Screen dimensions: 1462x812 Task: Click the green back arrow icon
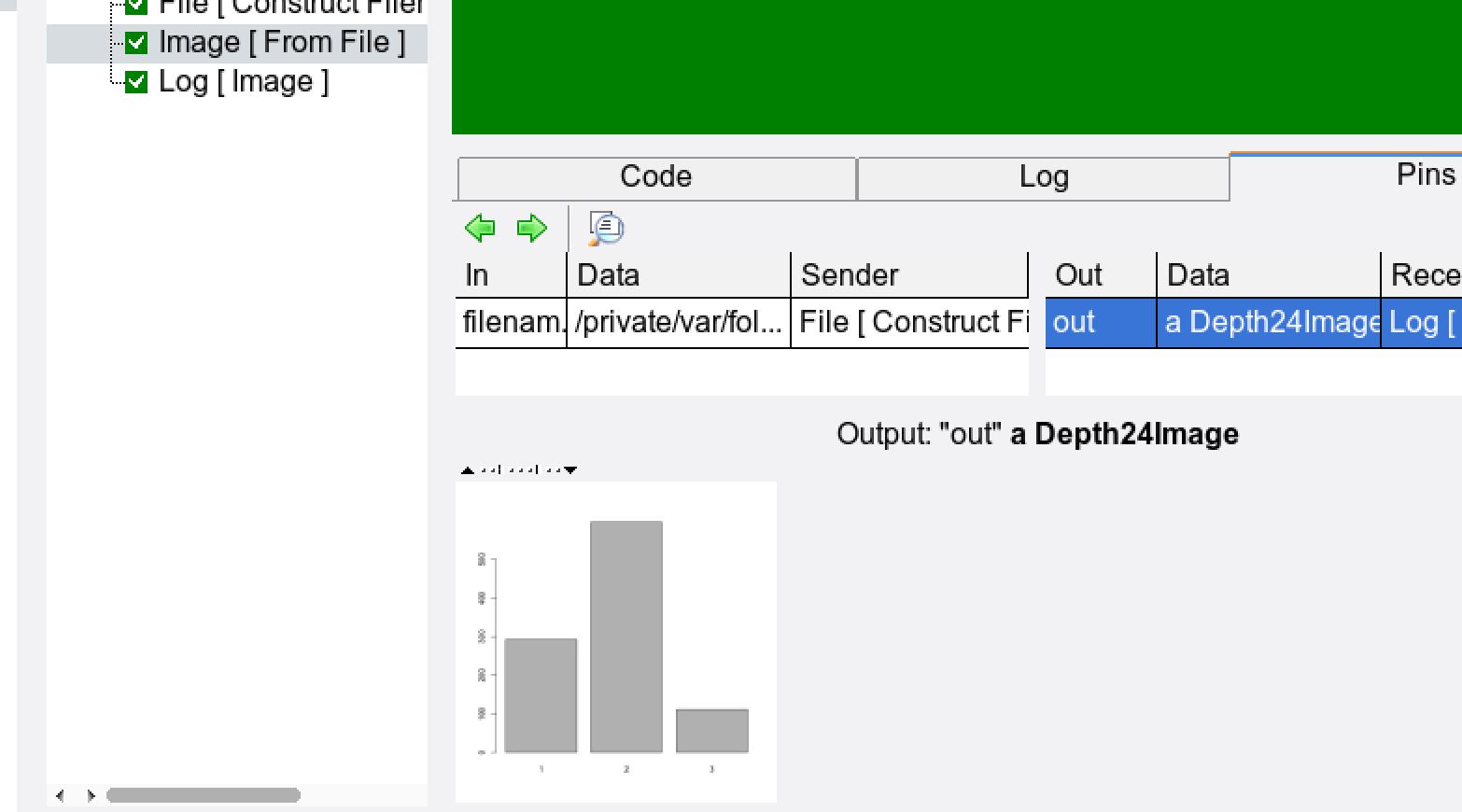(480, 228)
